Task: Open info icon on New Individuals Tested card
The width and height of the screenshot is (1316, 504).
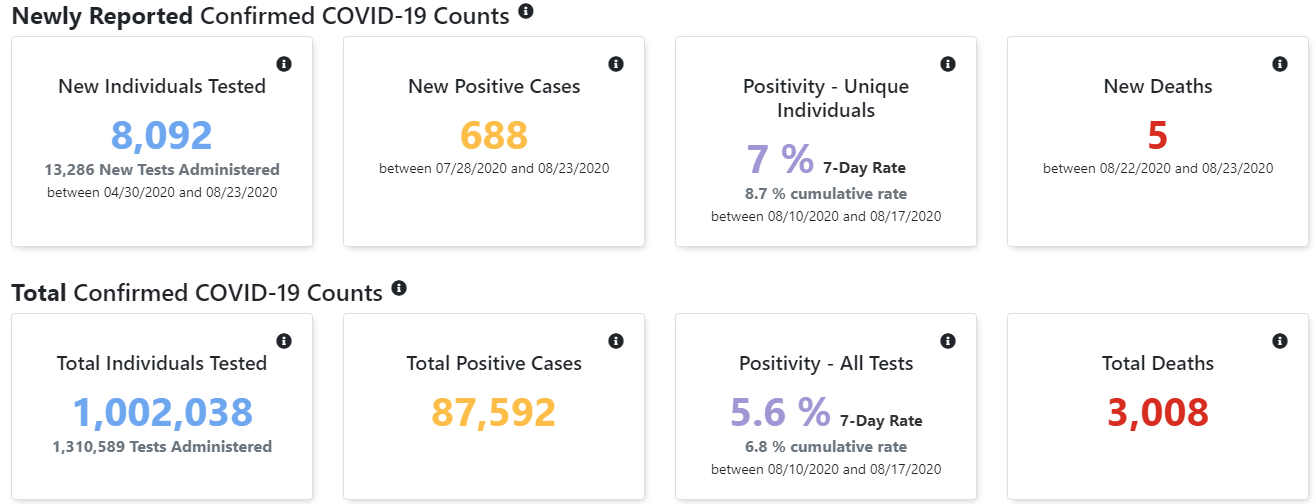Action: (284, 64)
